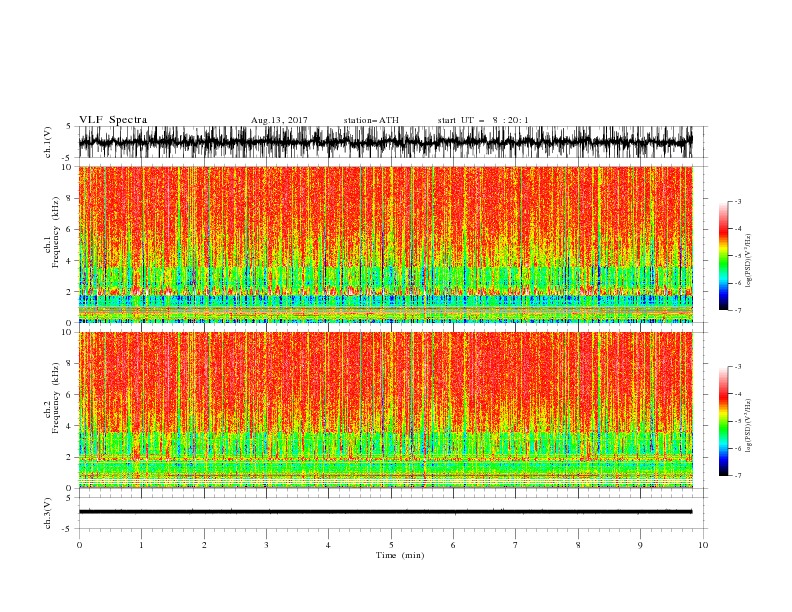Click time axis tick label "2"
This screenshot has width=792, height=612.
(204, 545)
